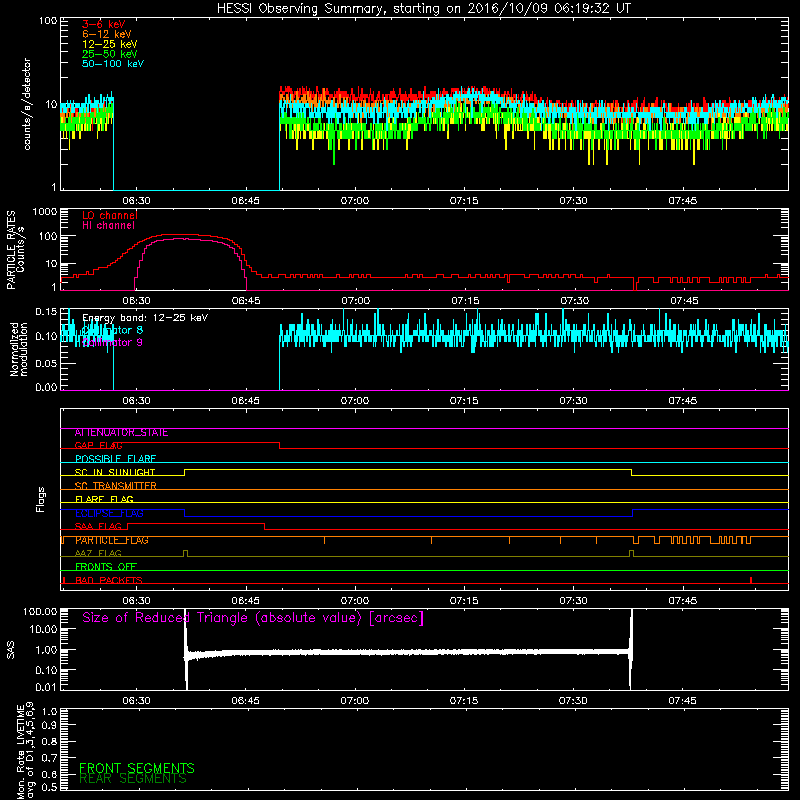Screen dimensions: 800x800
Task: Select the FLARE_FLAG label
Action: click(104, 499)
